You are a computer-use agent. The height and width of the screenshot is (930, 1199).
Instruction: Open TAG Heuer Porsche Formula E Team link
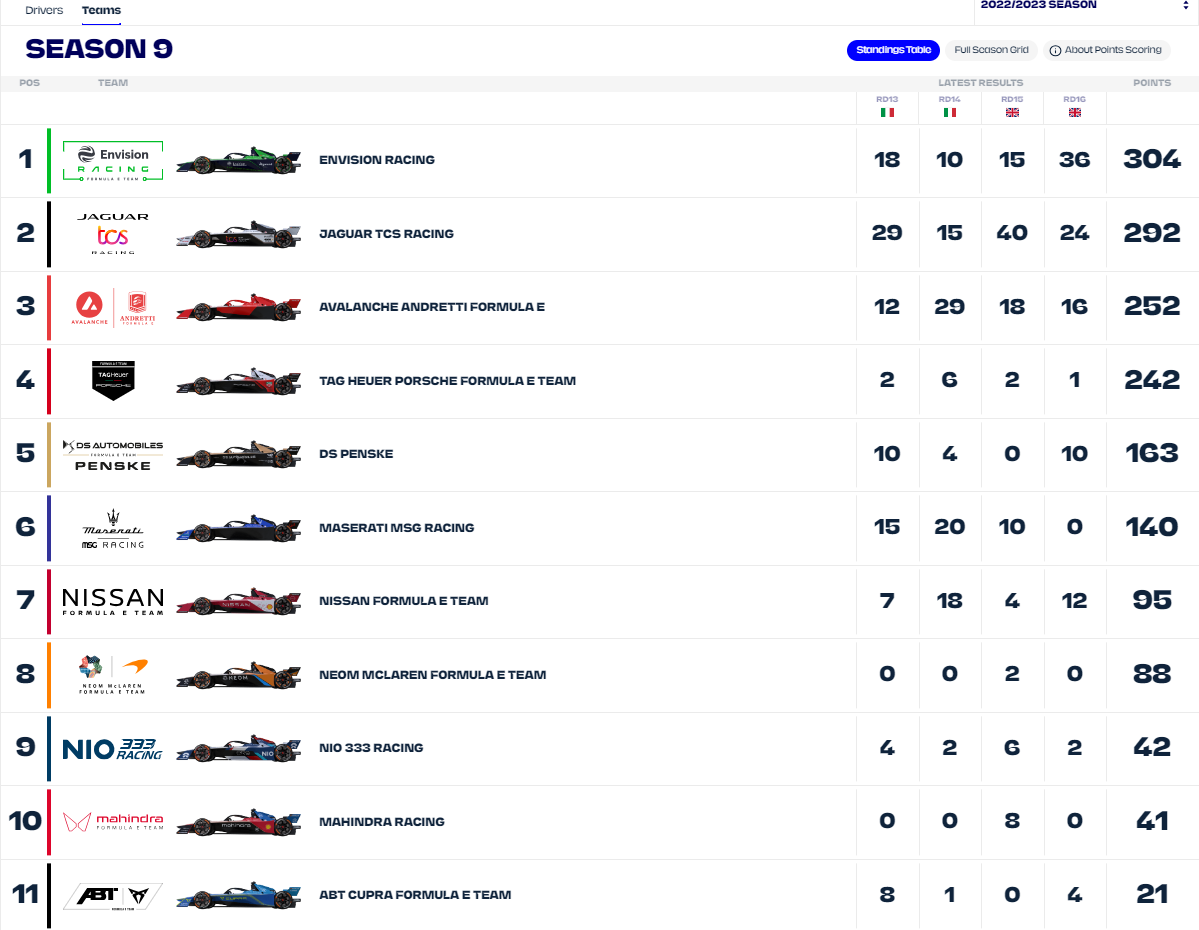click(447, 381)
